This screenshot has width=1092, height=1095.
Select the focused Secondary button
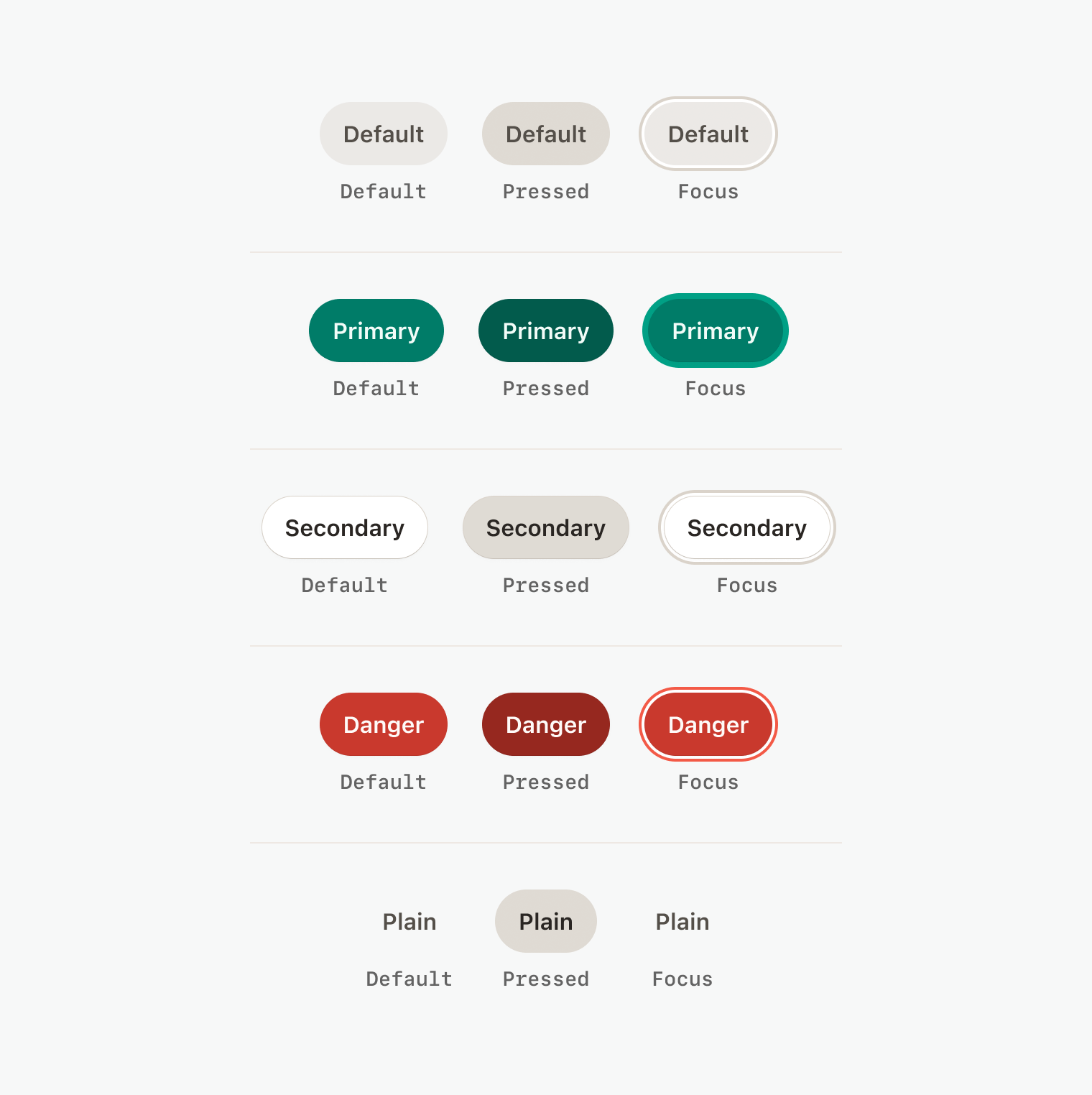point(746,527)
